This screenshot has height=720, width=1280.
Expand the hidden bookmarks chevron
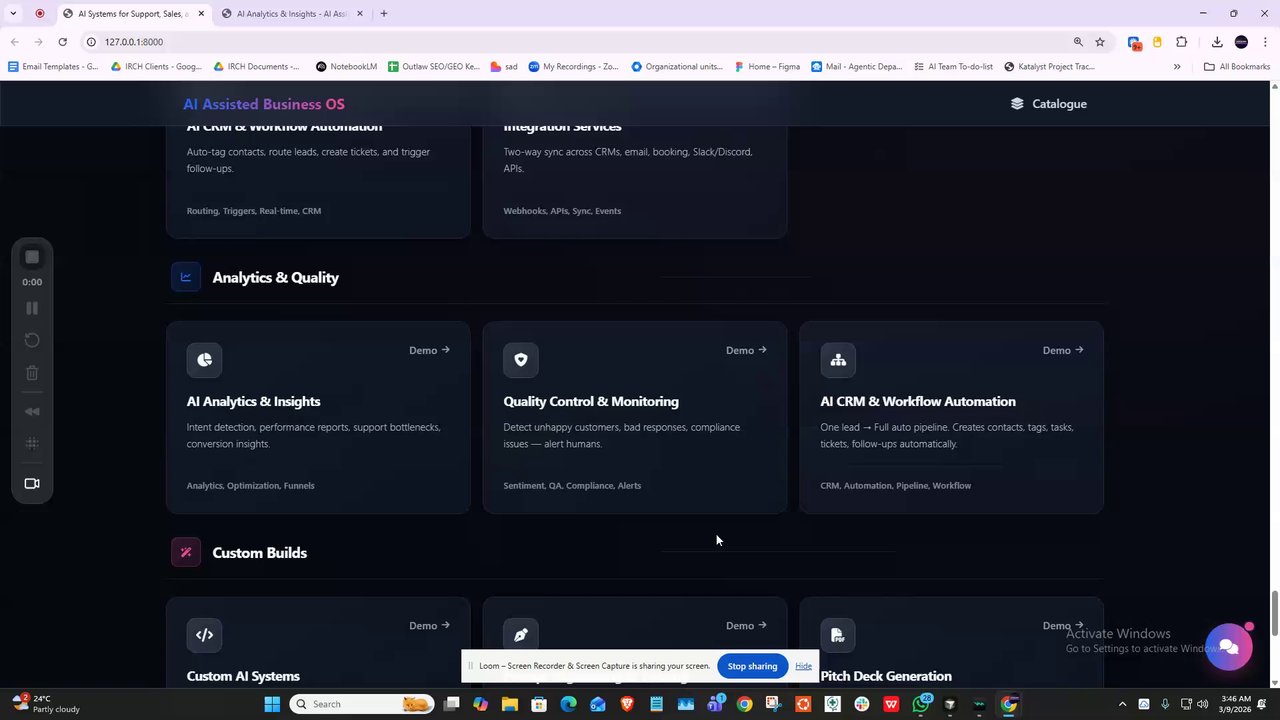(1177, 67)
